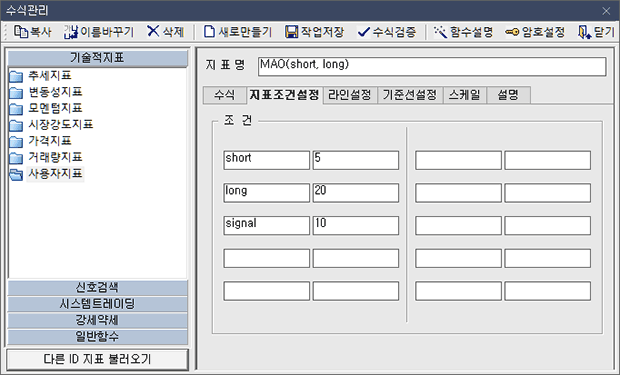Expand the 시스템트레이딩 section
The width and height of the screenshot is (620, 375).
point(98,304)
